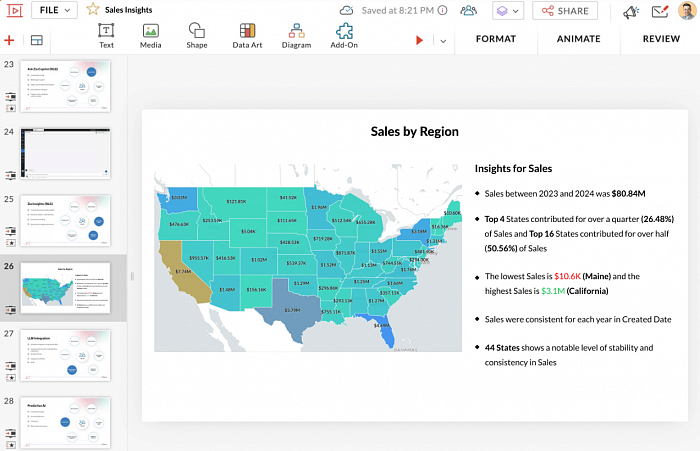
Task: Open the announcements megaphone icon
Action: click(631, 11)
